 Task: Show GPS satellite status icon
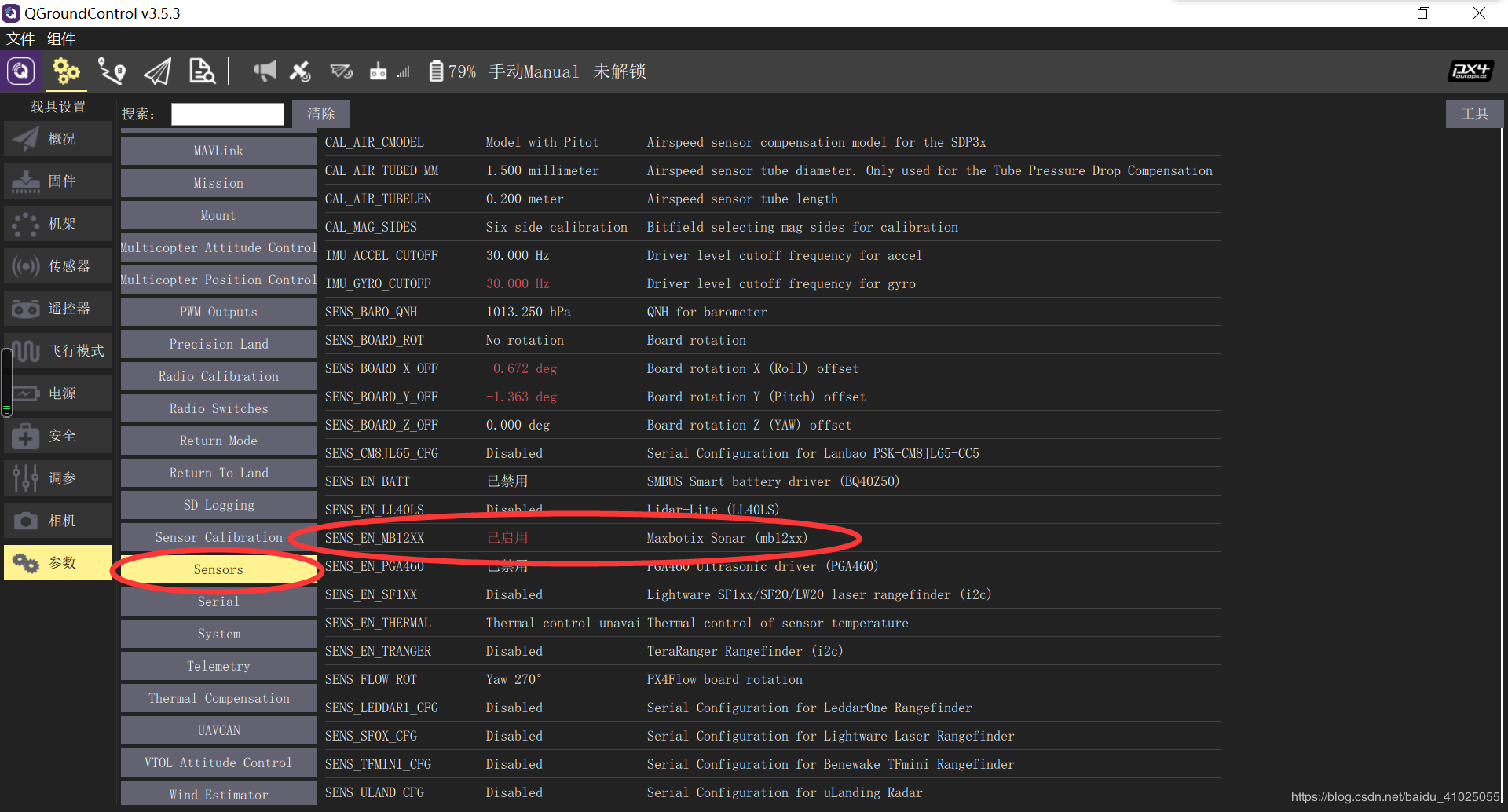click(x=300, y=71)
